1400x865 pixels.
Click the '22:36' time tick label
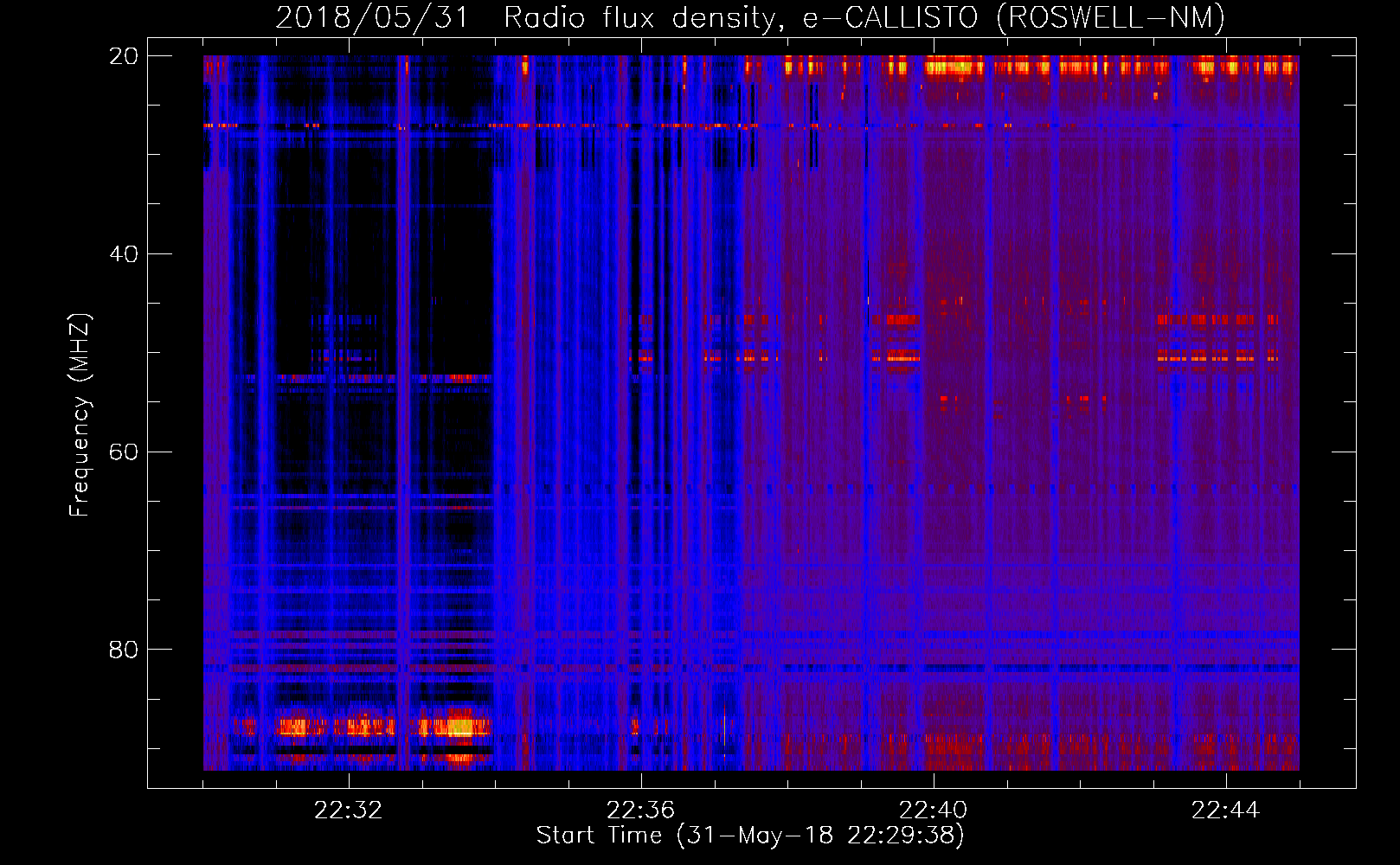coord(640,811)
